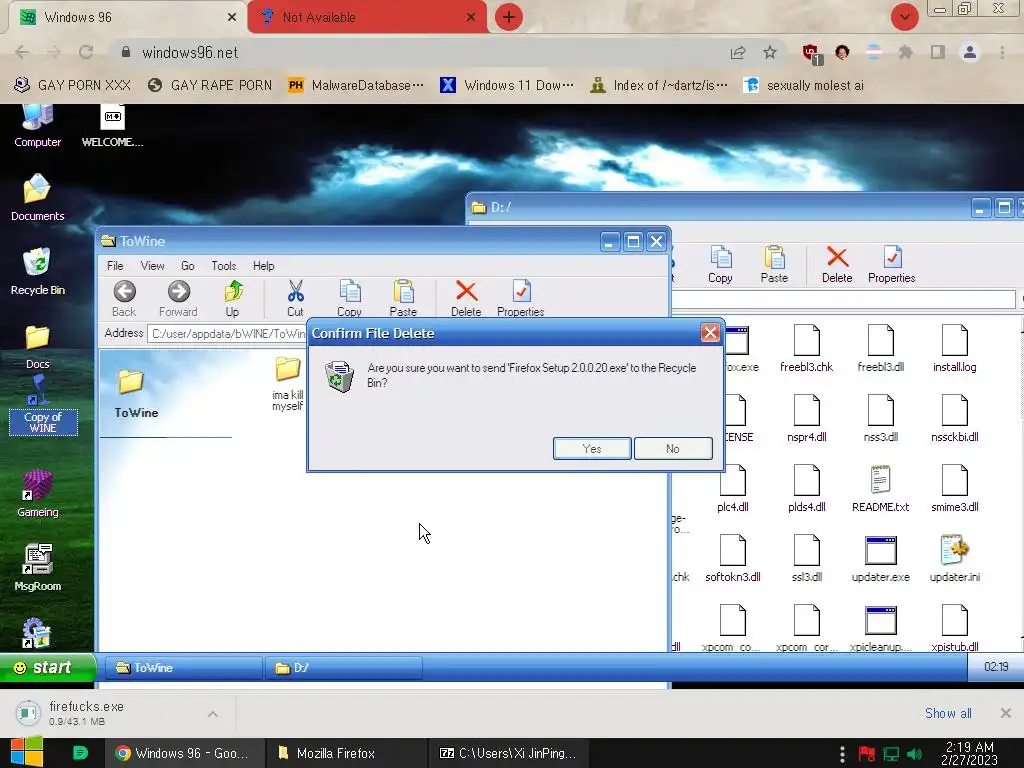
Task: Expand download item options chevron
Action: point(213,714)
